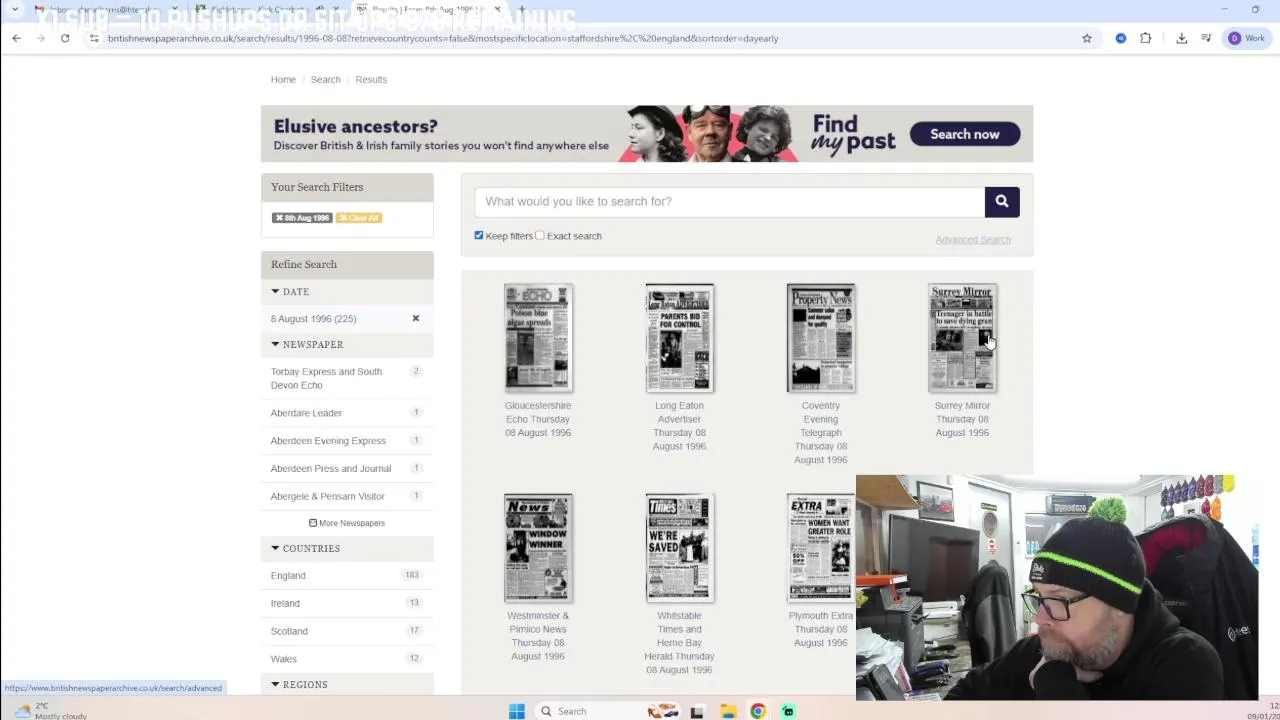Screen dimensions: 1280x720
Task: Collapse the COUNTRIES filter section
Action: coord(305,549)
